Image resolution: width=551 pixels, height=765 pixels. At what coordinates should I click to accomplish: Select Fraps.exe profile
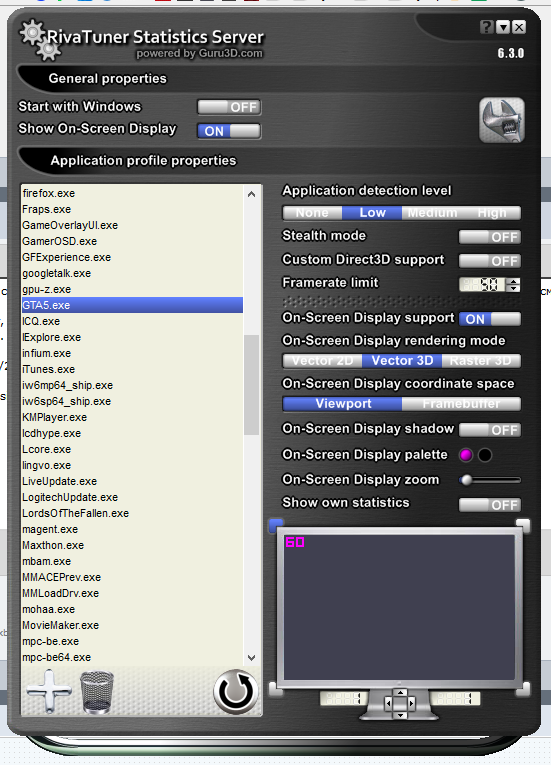tap(132, 209)
